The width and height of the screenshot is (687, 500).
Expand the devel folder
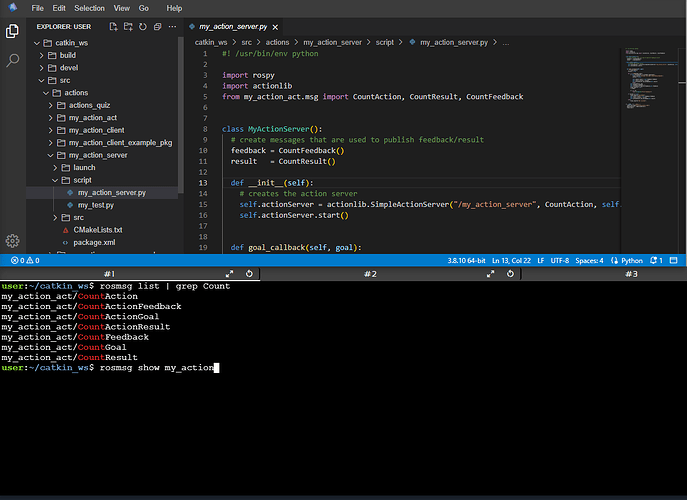click(x=42, y=68)
